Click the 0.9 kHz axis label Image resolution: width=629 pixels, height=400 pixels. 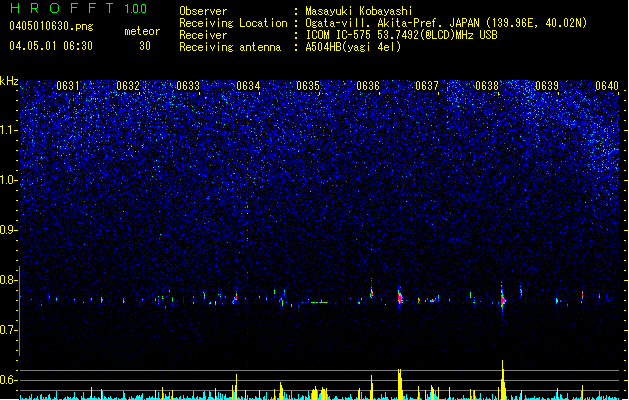[8, 230]
